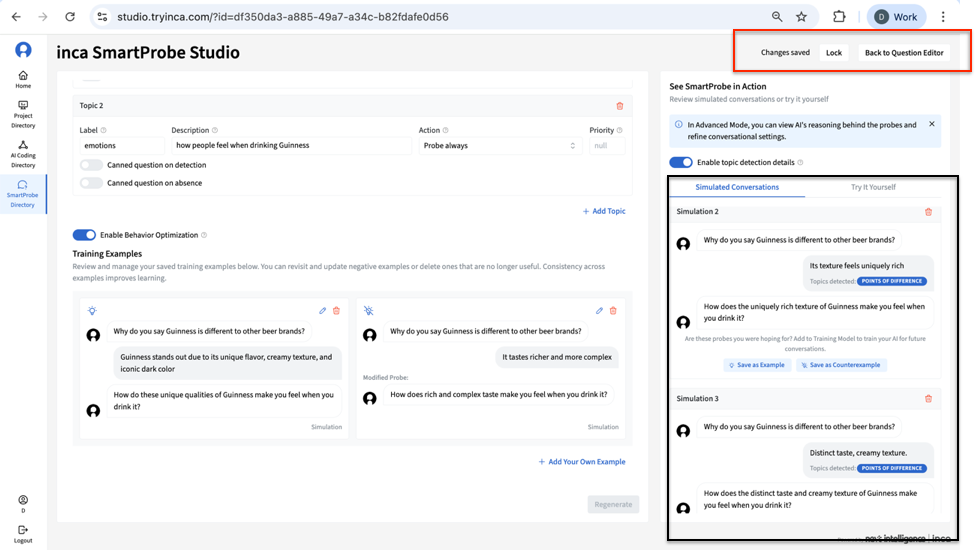Switch to Try It Yourself tab
Screen dimensions: 975x550
point(873,187)
